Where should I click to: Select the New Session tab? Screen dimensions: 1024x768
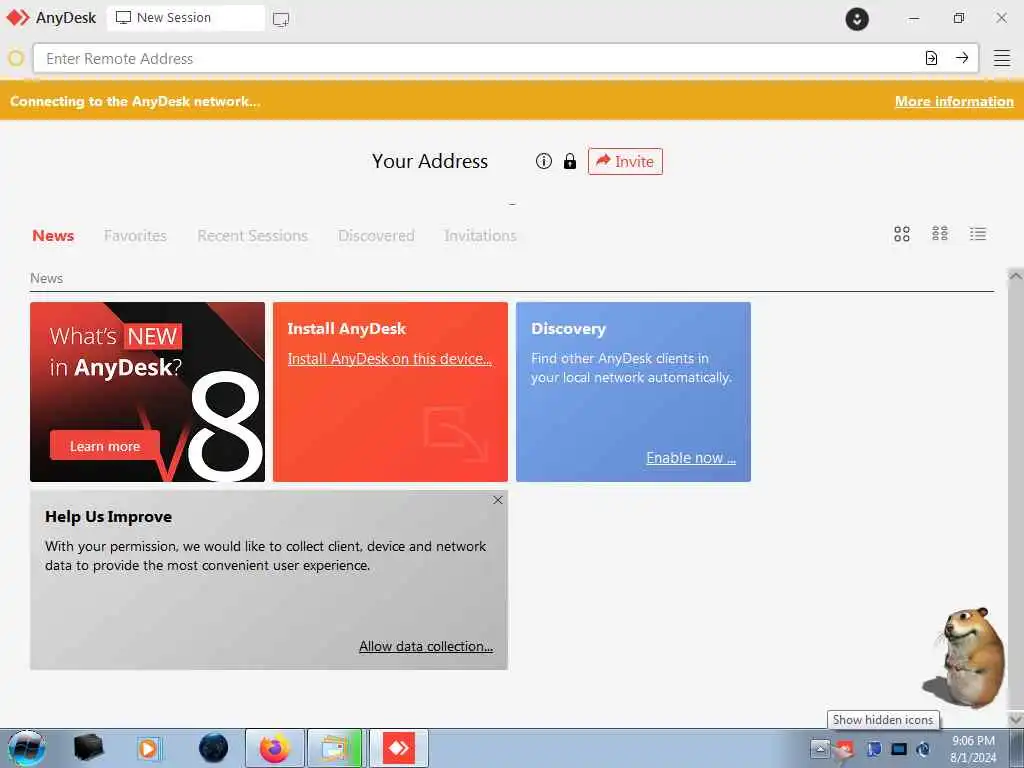186,18
